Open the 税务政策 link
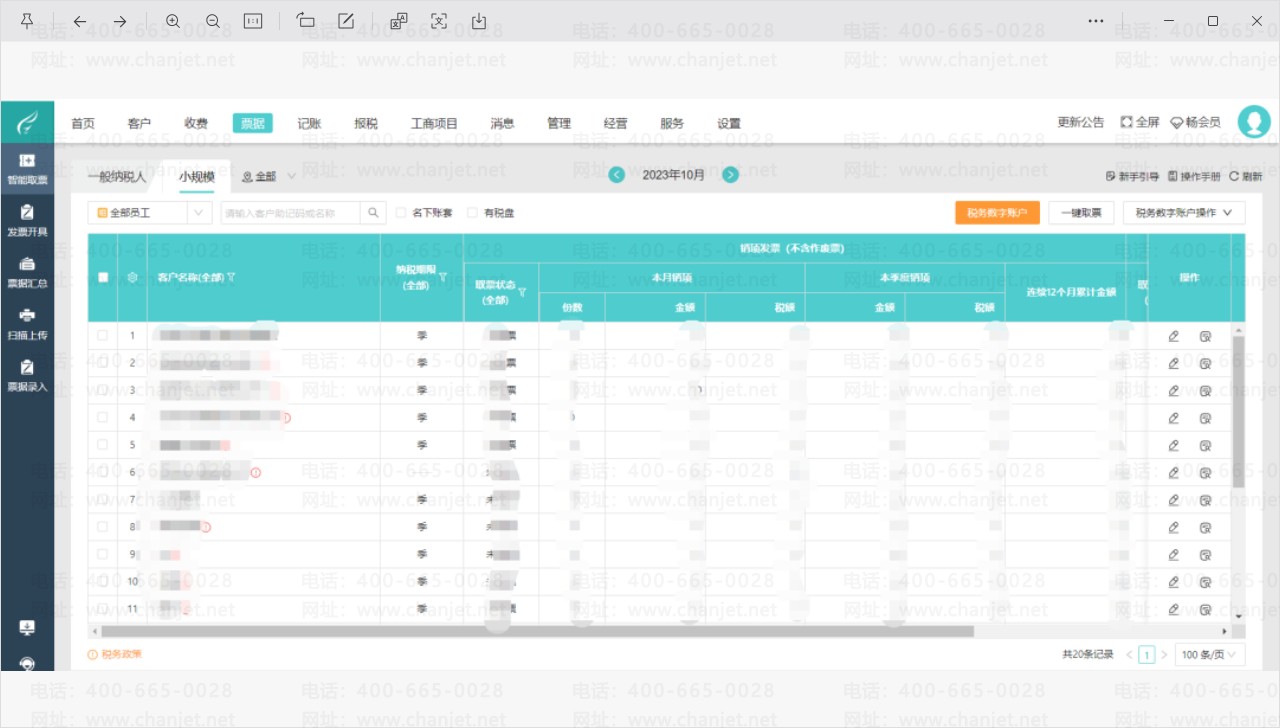 [115, 654]
